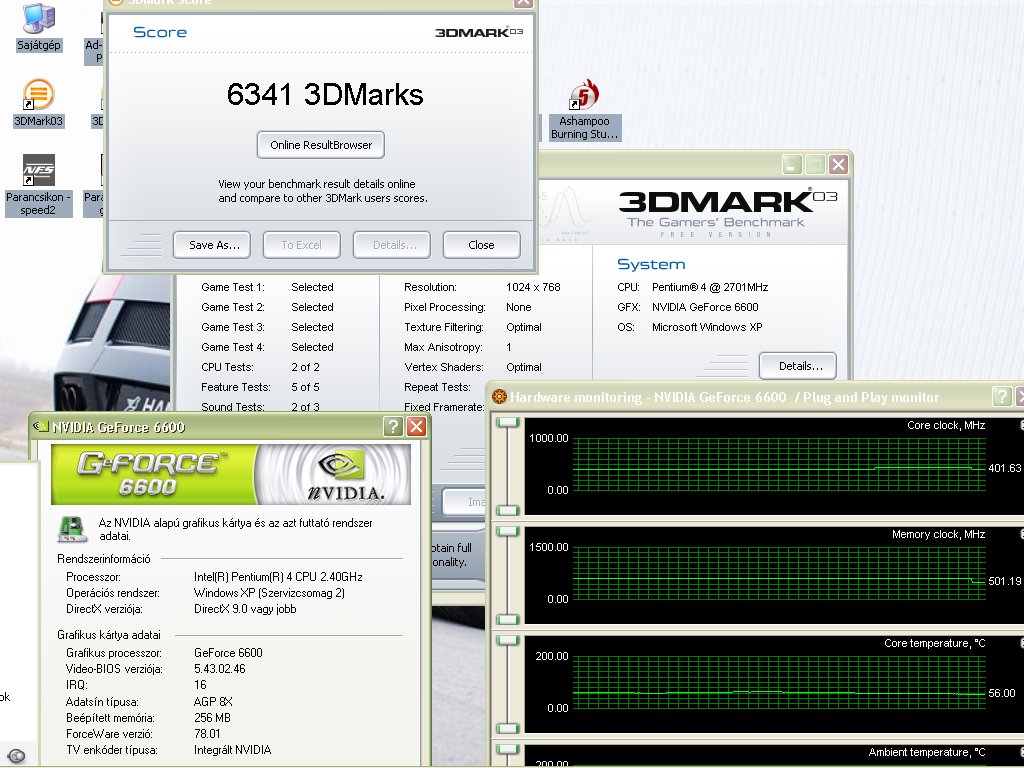Click the '501.19' memory clock reading
This screenshot has width=1024, height=768.
tap(1005, 581)
